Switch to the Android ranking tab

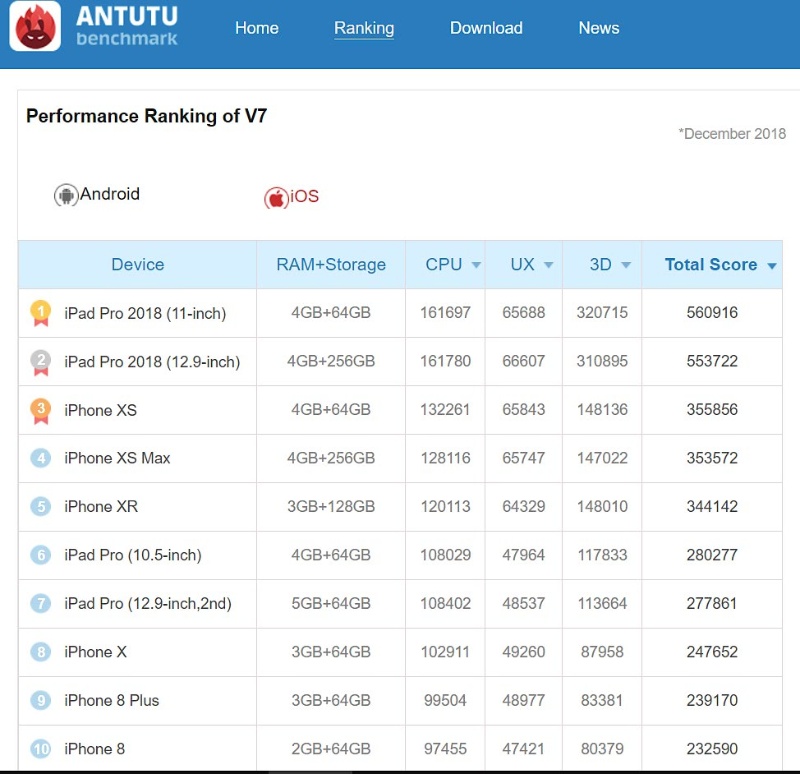tap(109, 194)
